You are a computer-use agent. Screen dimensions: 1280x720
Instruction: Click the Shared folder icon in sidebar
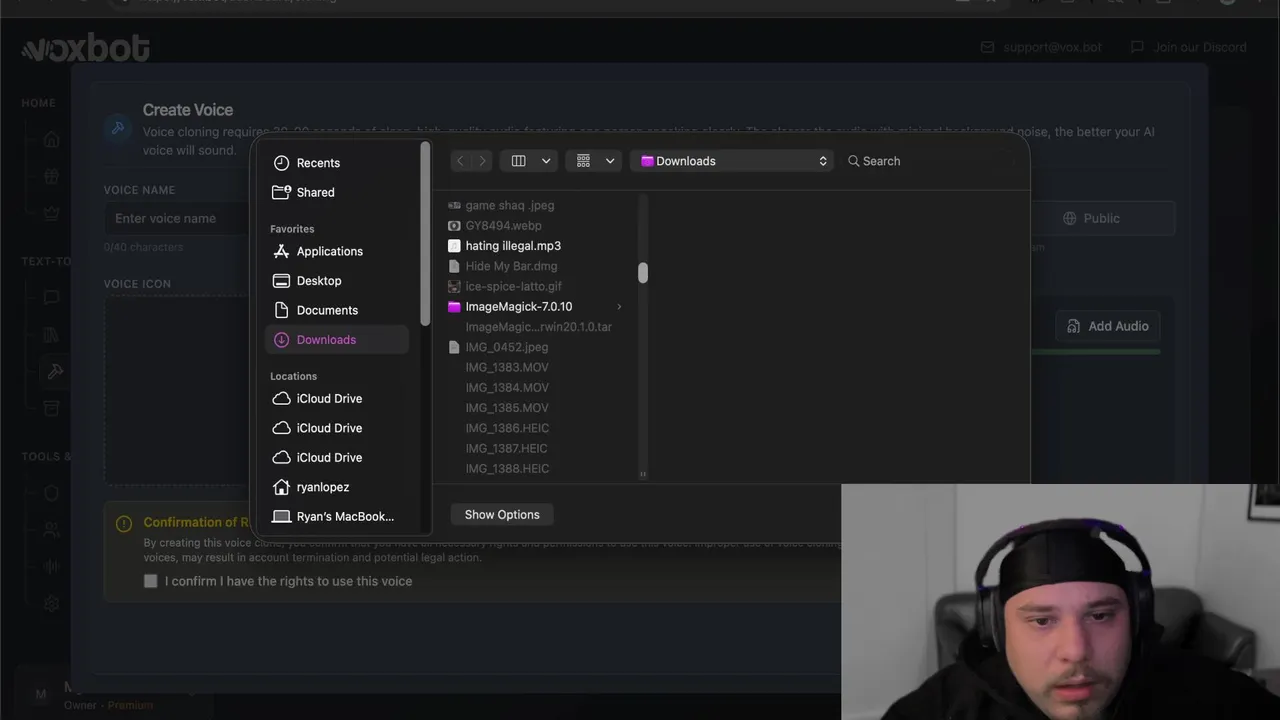click(x=281, y=192)
